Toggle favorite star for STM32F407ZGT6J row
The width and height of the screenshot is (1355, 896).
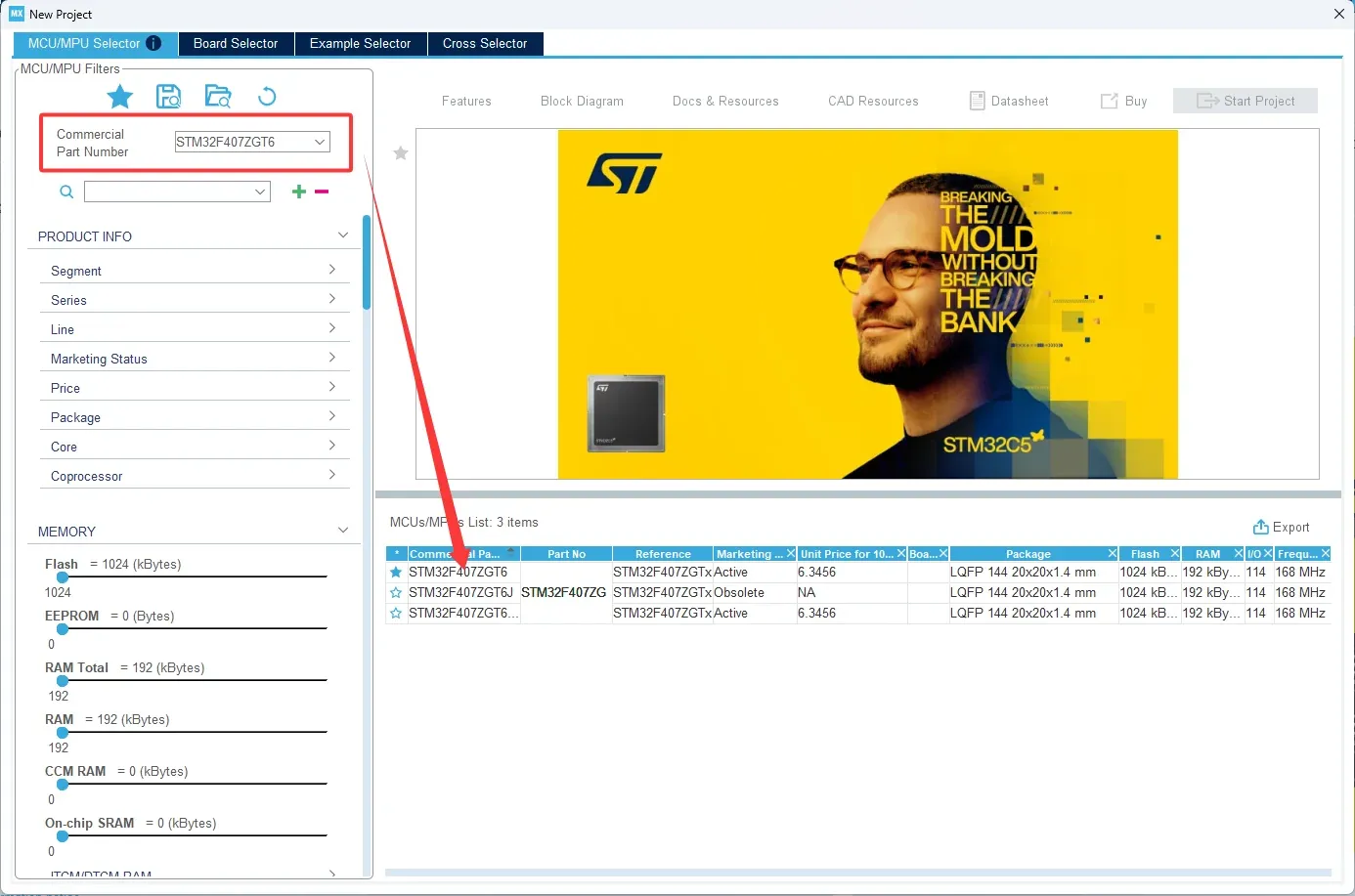(x=396, y=593)
